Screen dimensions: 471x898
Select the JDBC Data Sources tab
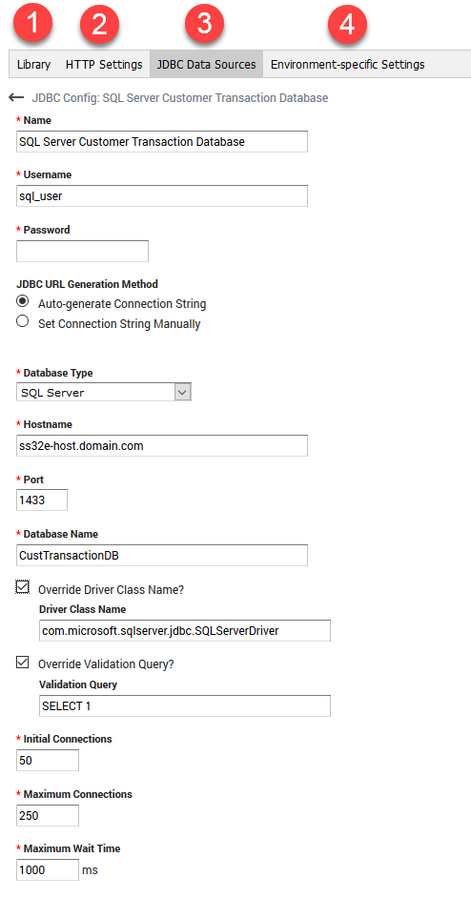tap(206, 64)
